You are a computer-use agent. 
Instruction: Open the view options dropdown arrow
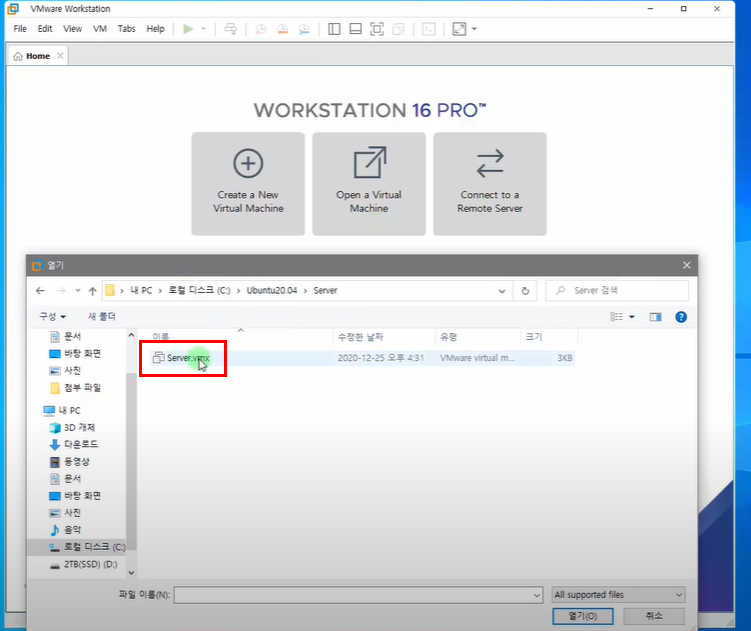(632, 317)
